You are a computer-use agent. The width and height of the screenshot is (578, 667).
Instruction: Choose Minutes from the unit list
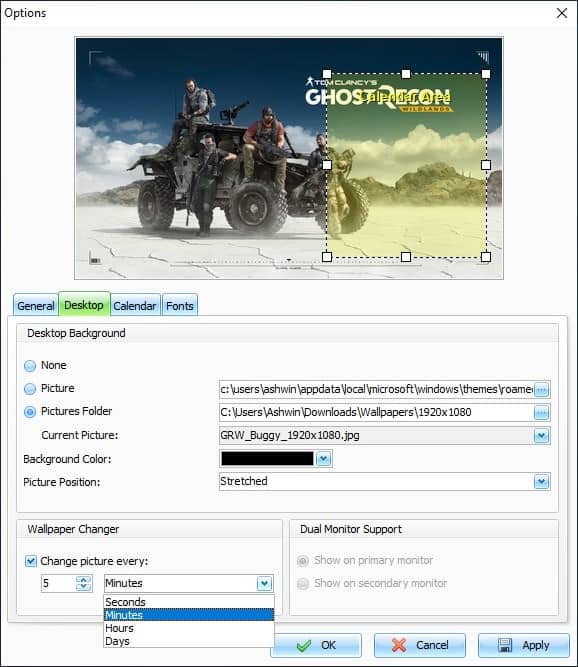point(189,615)
